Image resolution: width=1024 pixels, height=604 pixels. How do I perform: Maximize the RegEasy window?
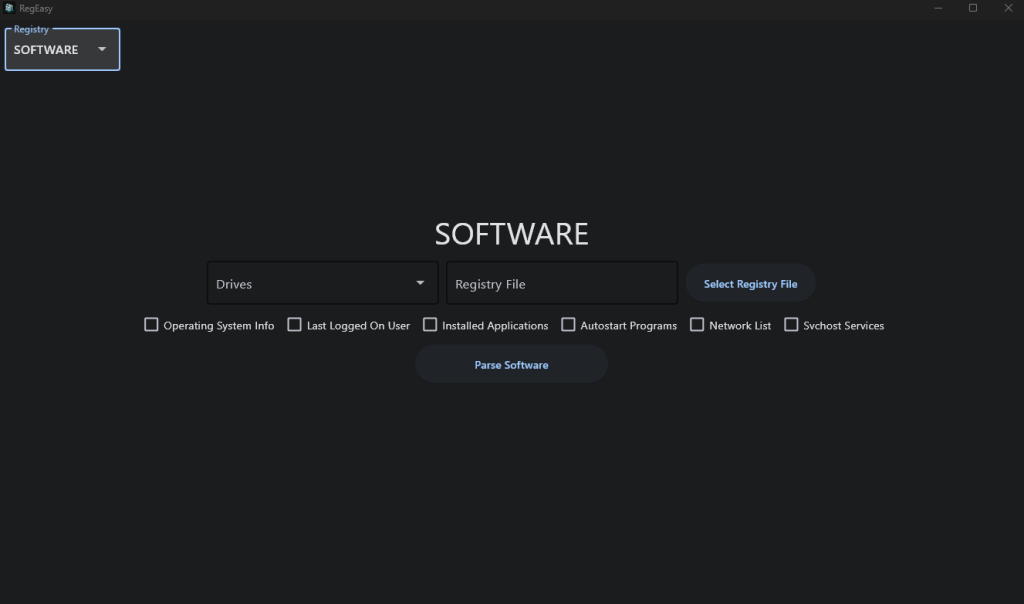click(973, 8)
